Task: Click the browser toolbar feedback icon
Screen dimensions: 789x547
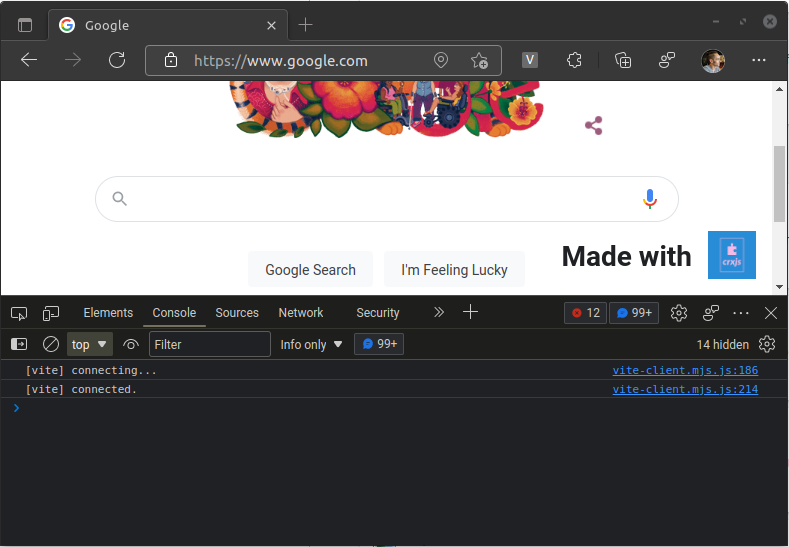Action: click(x=667, y=60)
